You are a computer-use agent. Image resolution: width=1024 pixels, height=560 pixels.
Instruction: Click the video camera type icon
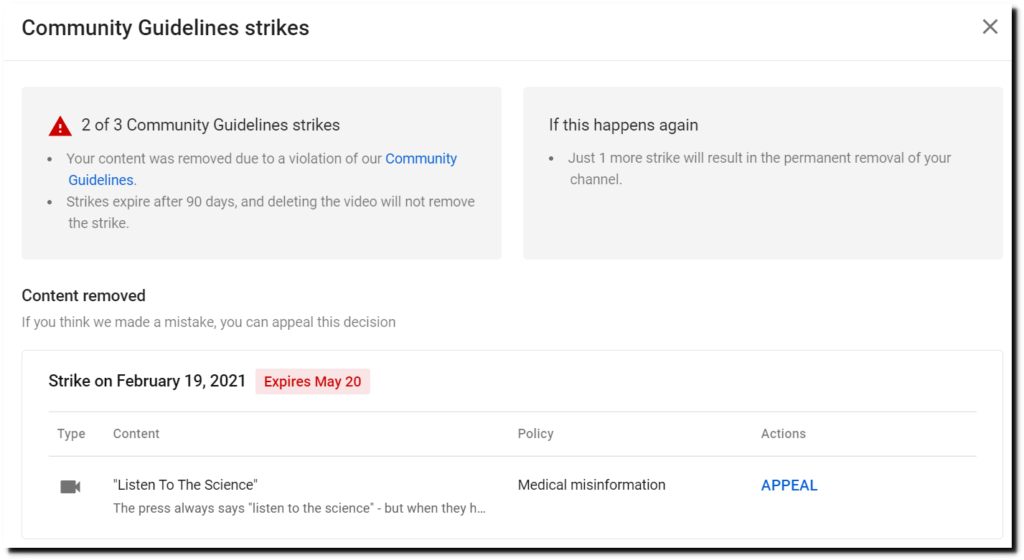(x=71, y=487)
